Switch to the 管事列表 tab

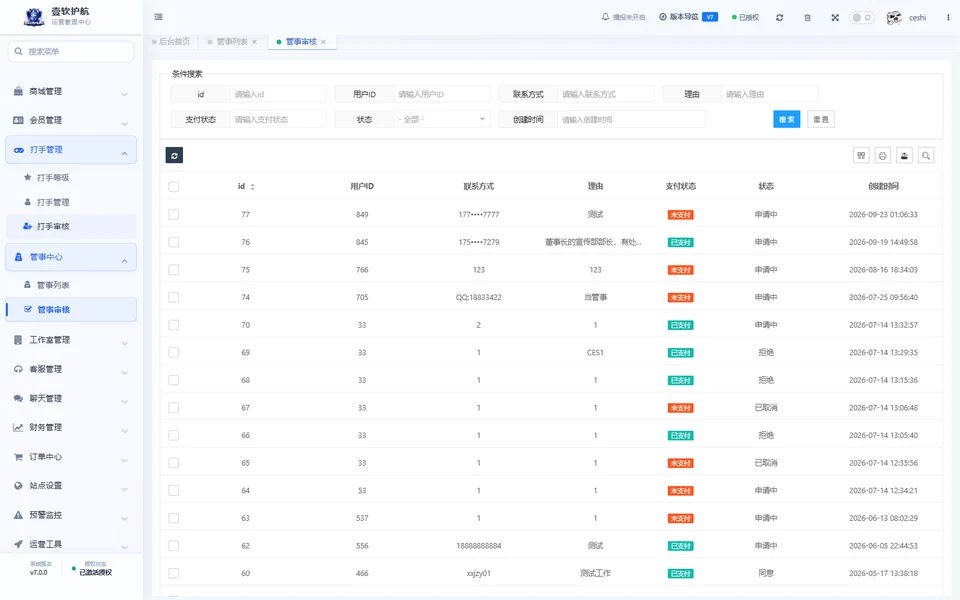232,42
